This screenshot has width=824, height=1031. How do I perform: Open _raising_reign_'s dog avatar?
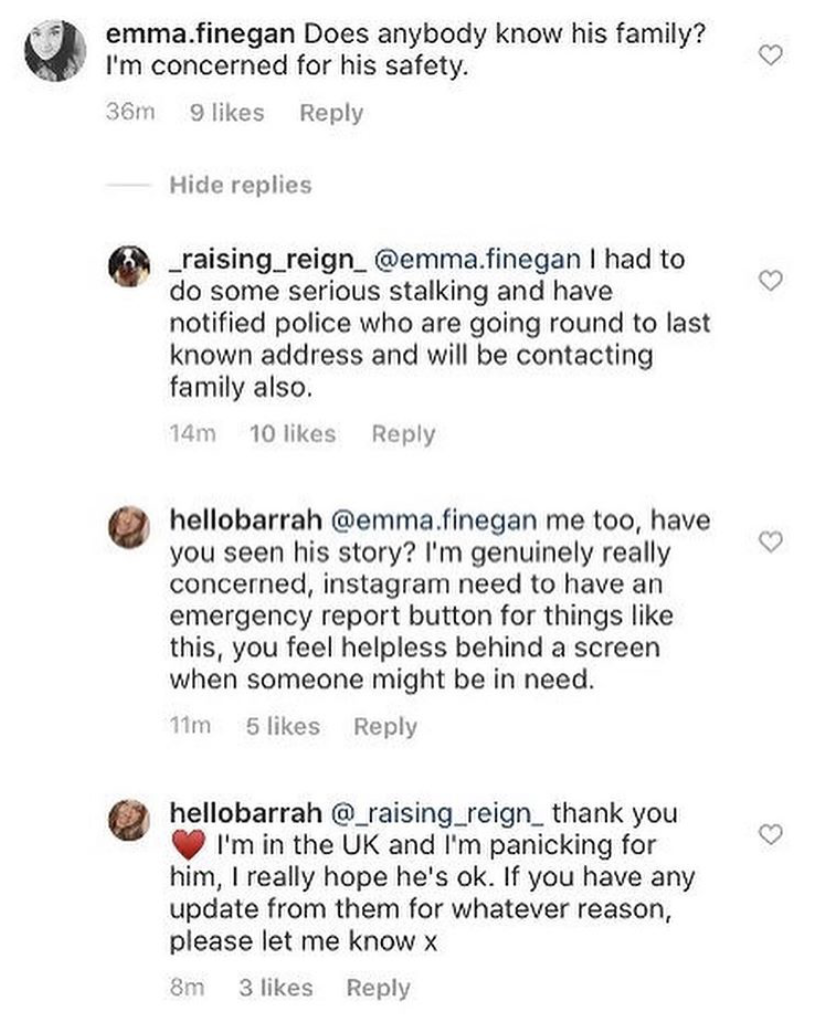pos(129,266)
